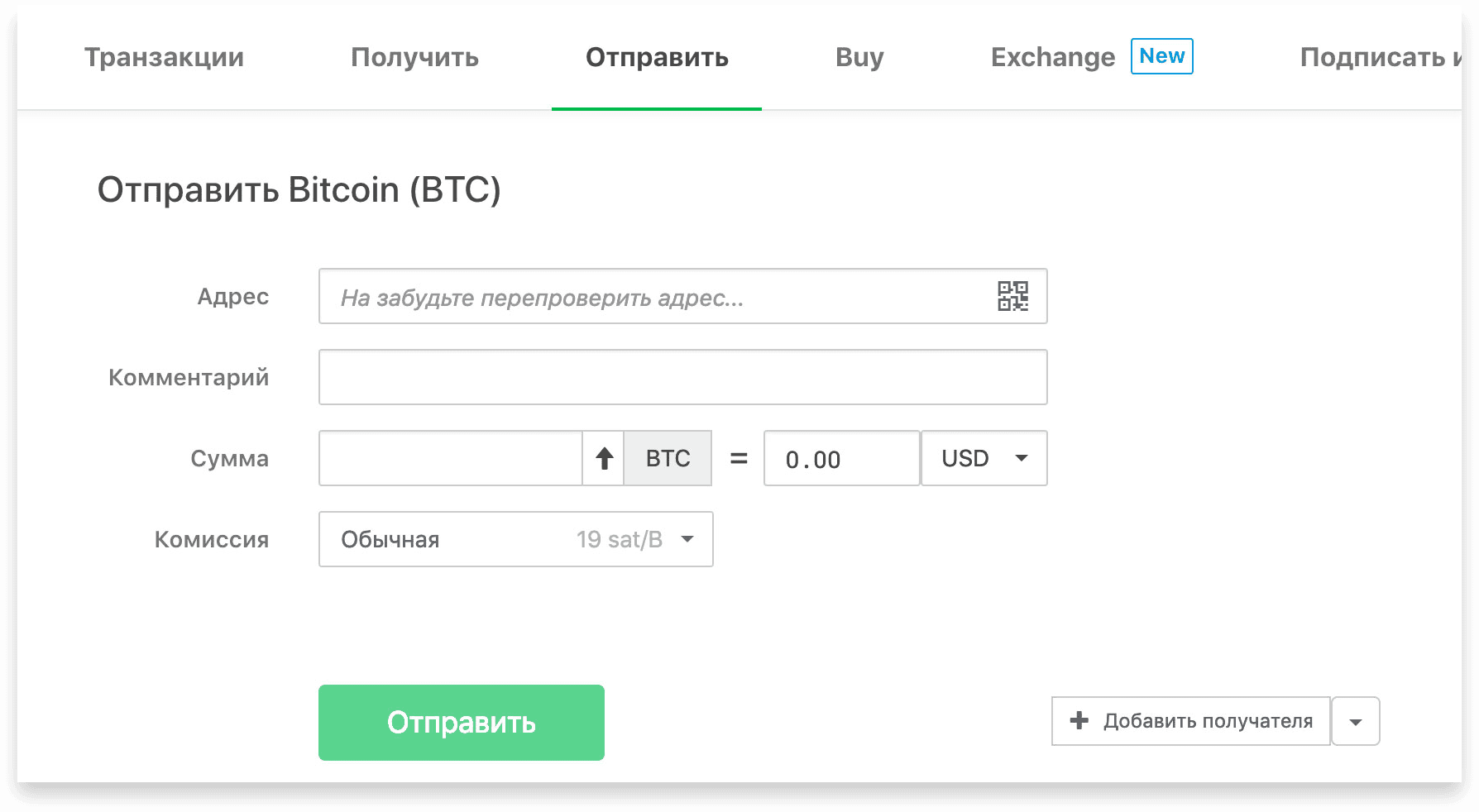
Task: Click the QR code scanner icon
Action: coord(1012,296)
